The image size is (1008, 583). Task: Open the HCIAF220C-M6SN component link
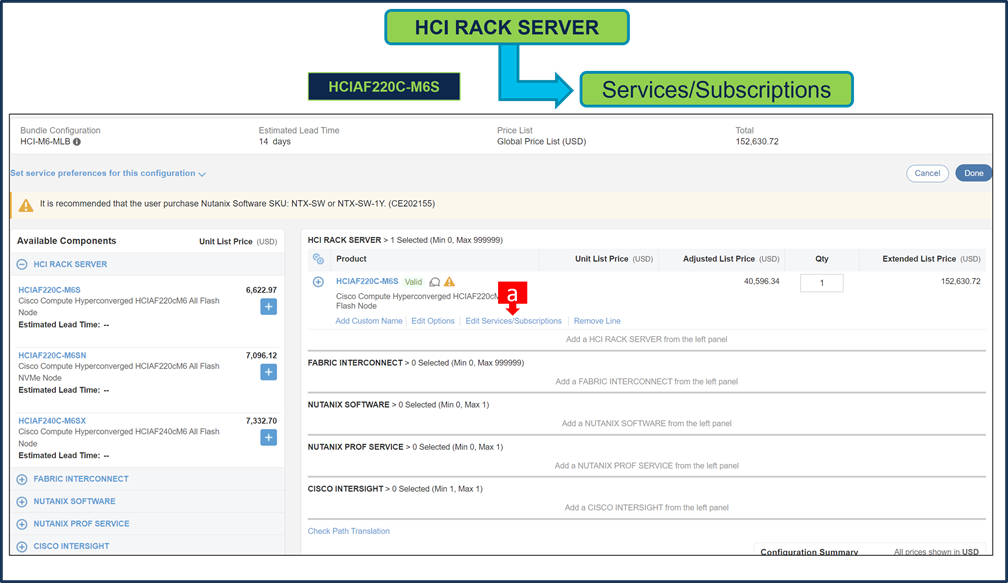(x=52, y=355)
